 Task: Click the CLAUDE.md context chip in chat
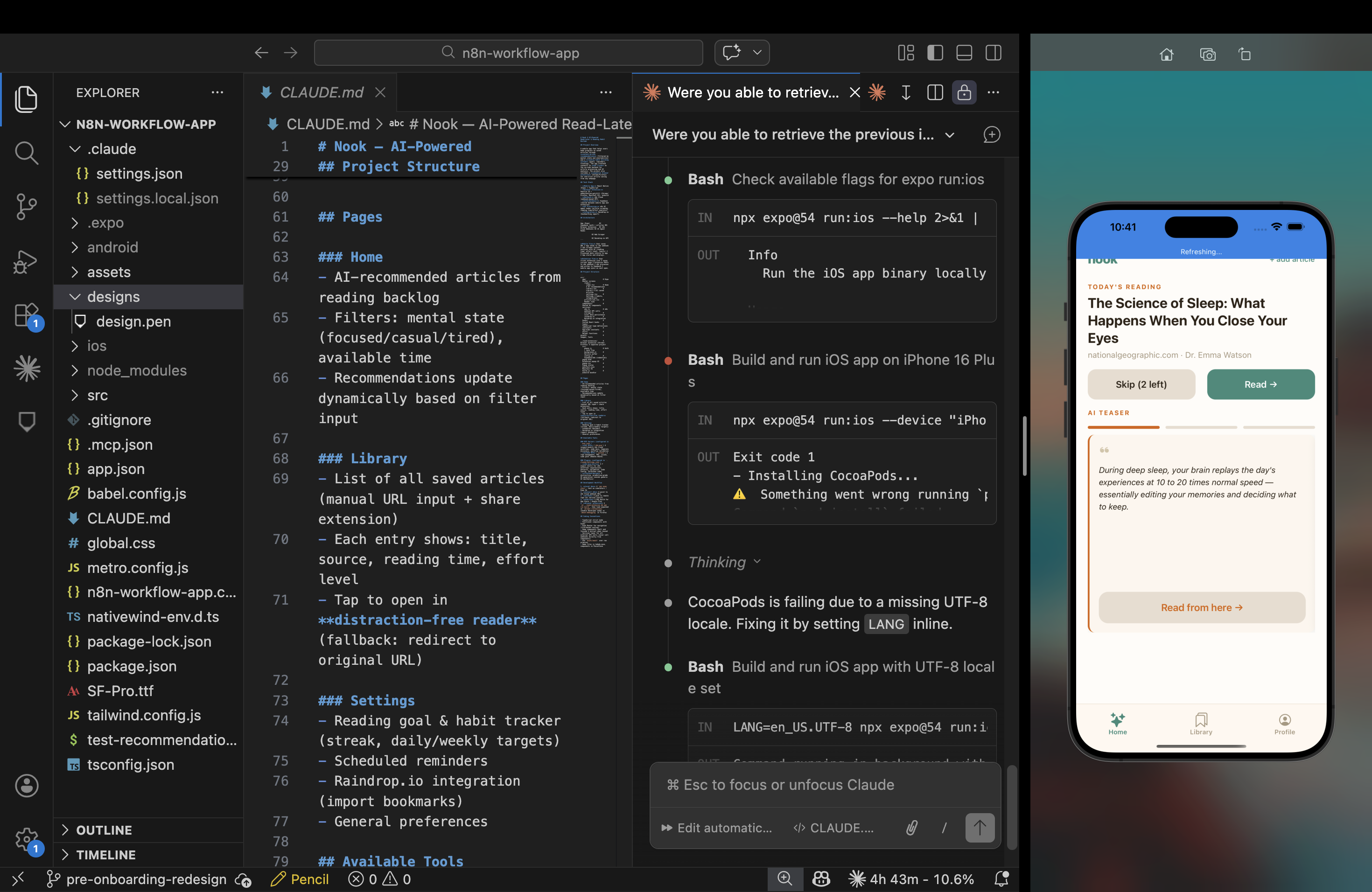coord(833,828)
